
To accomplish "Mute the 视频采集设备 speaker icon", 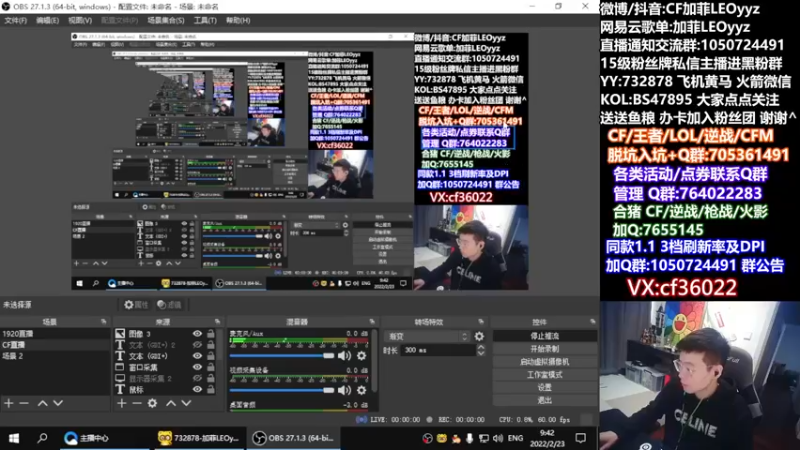I will pos(344,390).
